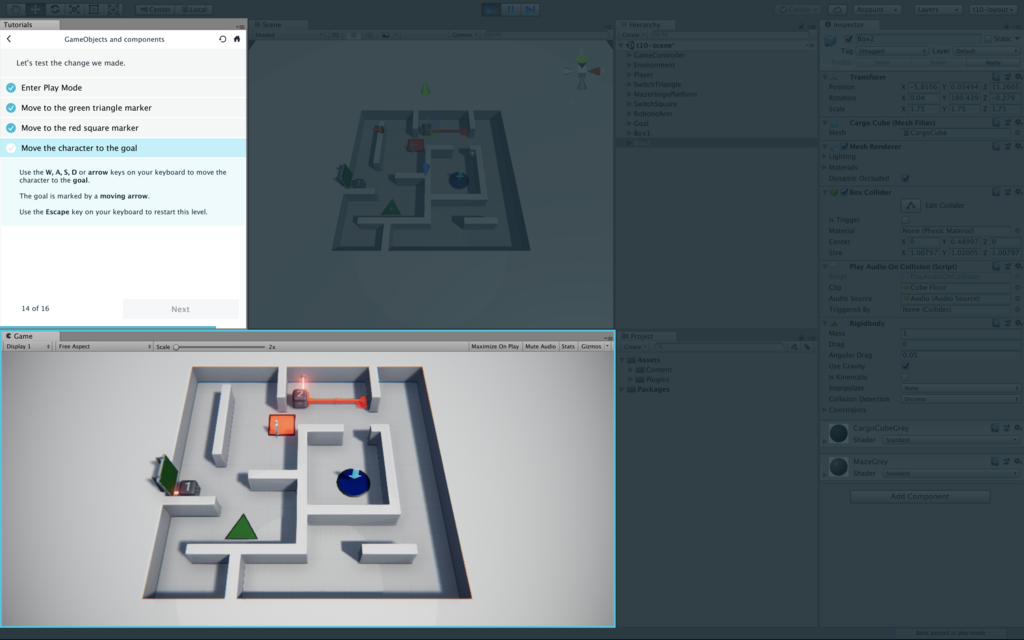Select the Move tool in the toolbar

[x=35, y=9]
